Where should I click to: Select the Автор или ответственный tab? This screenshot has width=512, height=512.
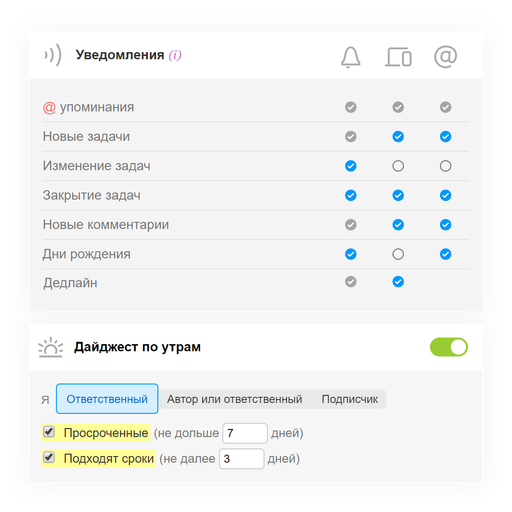[x=234, y=399]
